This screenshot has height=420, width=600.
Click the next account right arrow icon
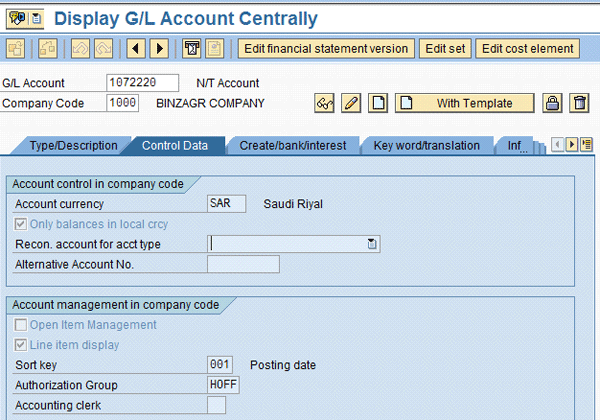pyautogui.click(x=159, y=49)
